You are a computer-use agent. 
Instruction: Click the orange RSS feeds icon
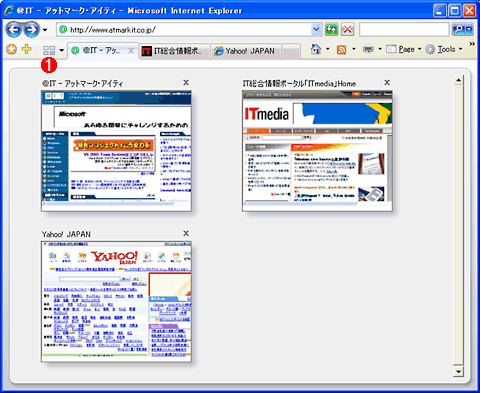(341, 50)
